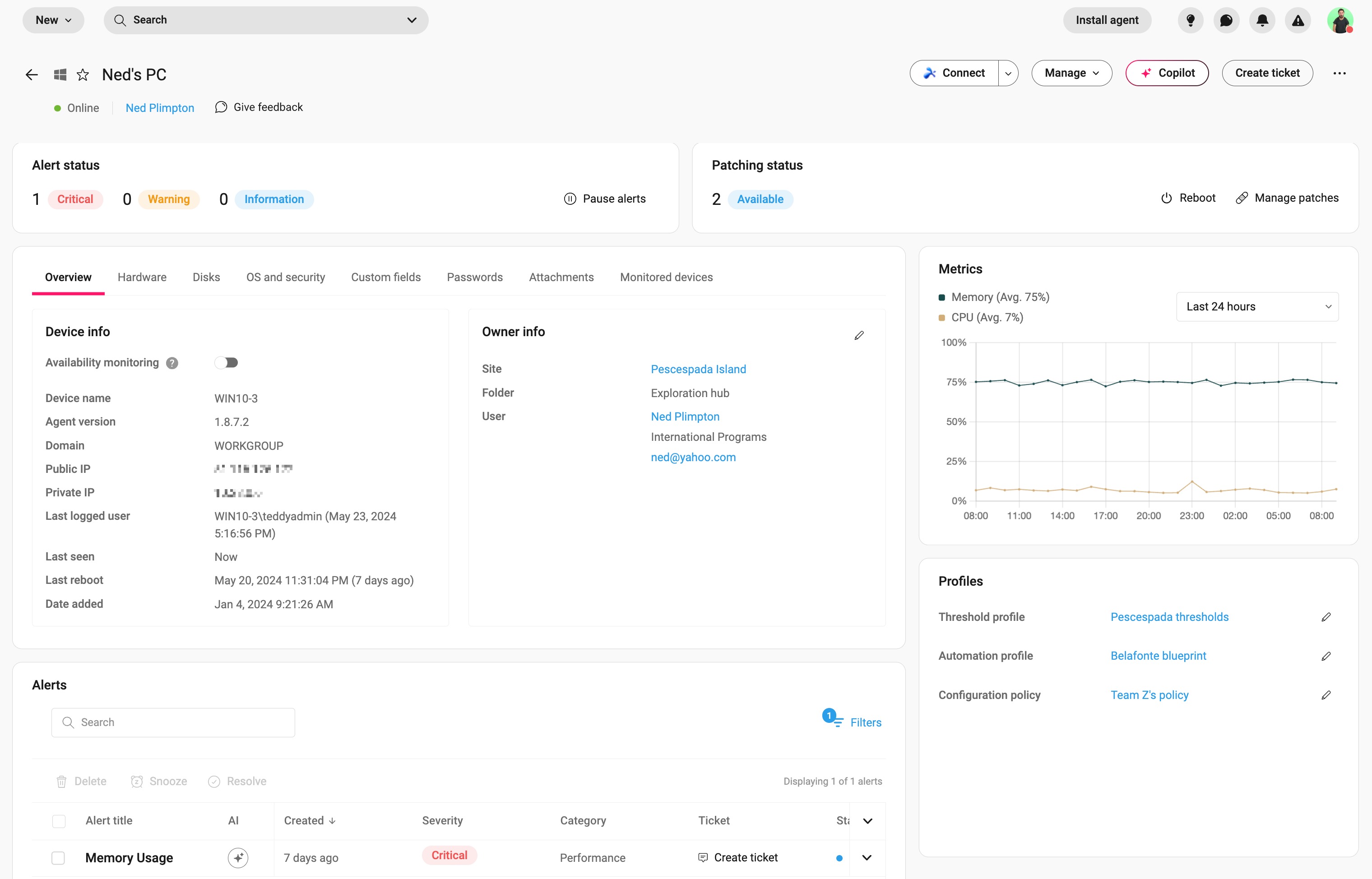Toggle Availability monitoring switch
Screen dimensions: 1372x879
click(227, 362)
